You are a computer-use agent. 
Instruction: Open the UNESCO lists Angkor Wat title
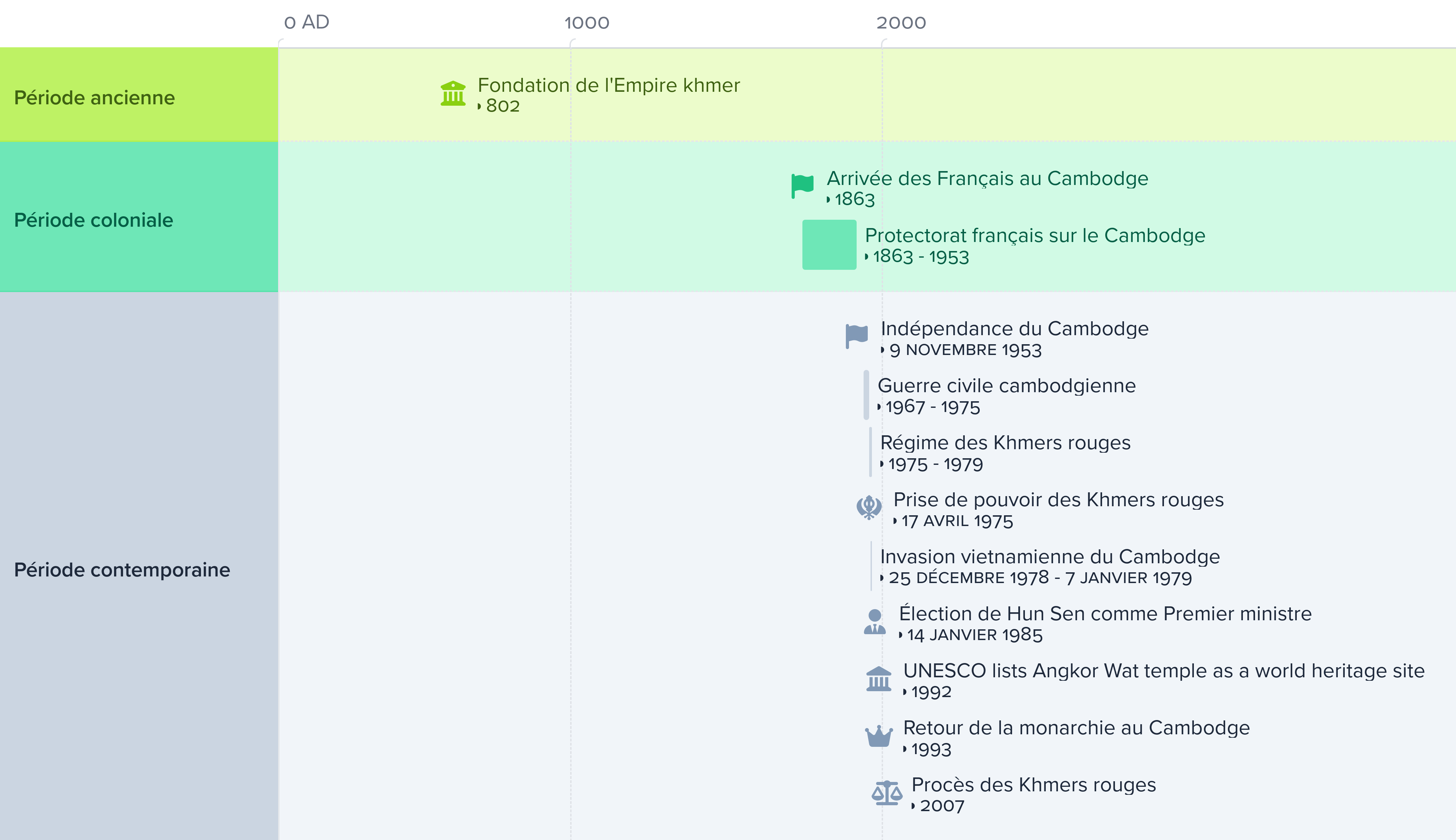[1164, 670]
